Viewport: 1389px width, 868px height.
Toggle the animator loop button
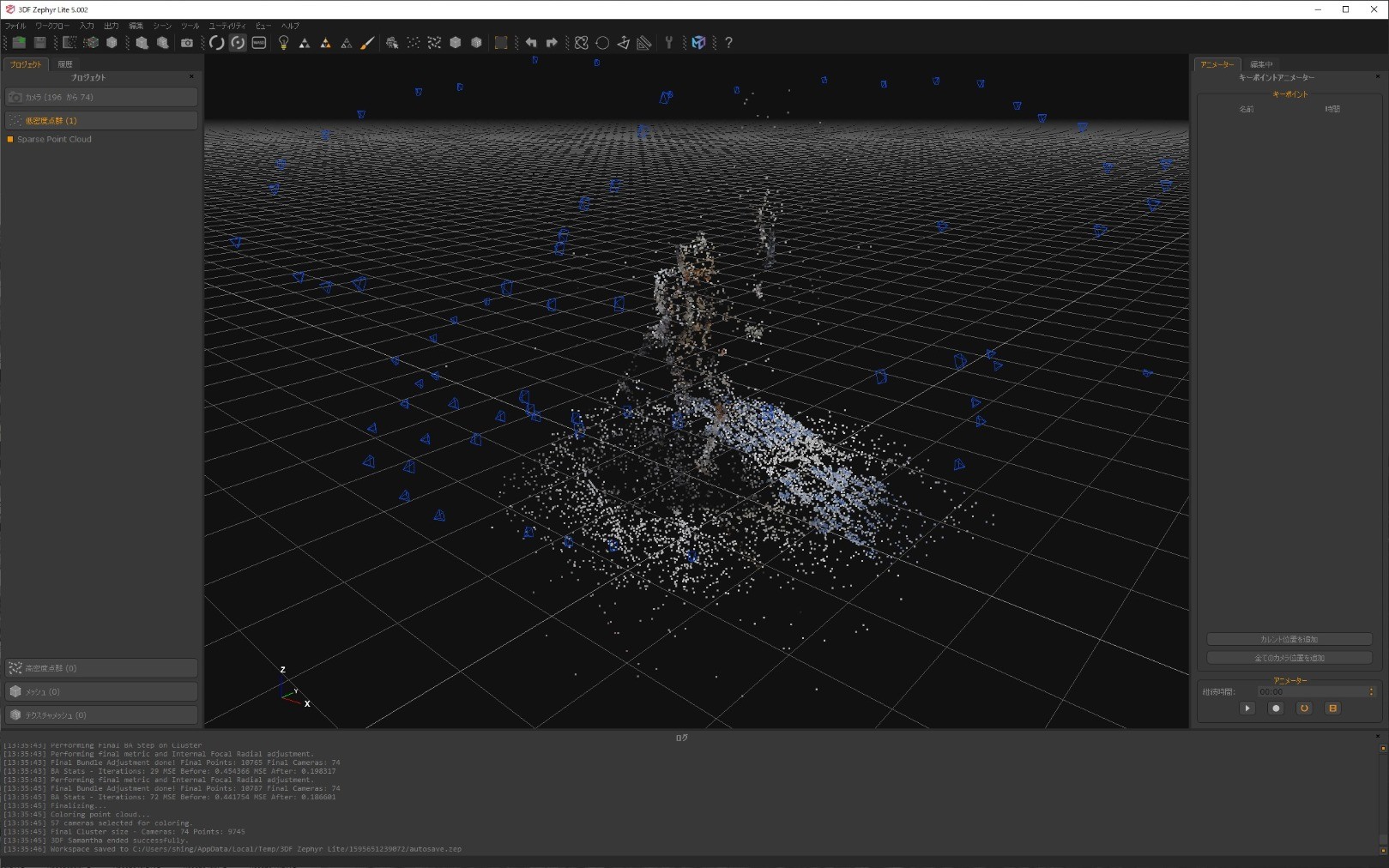click(1304, 708)
